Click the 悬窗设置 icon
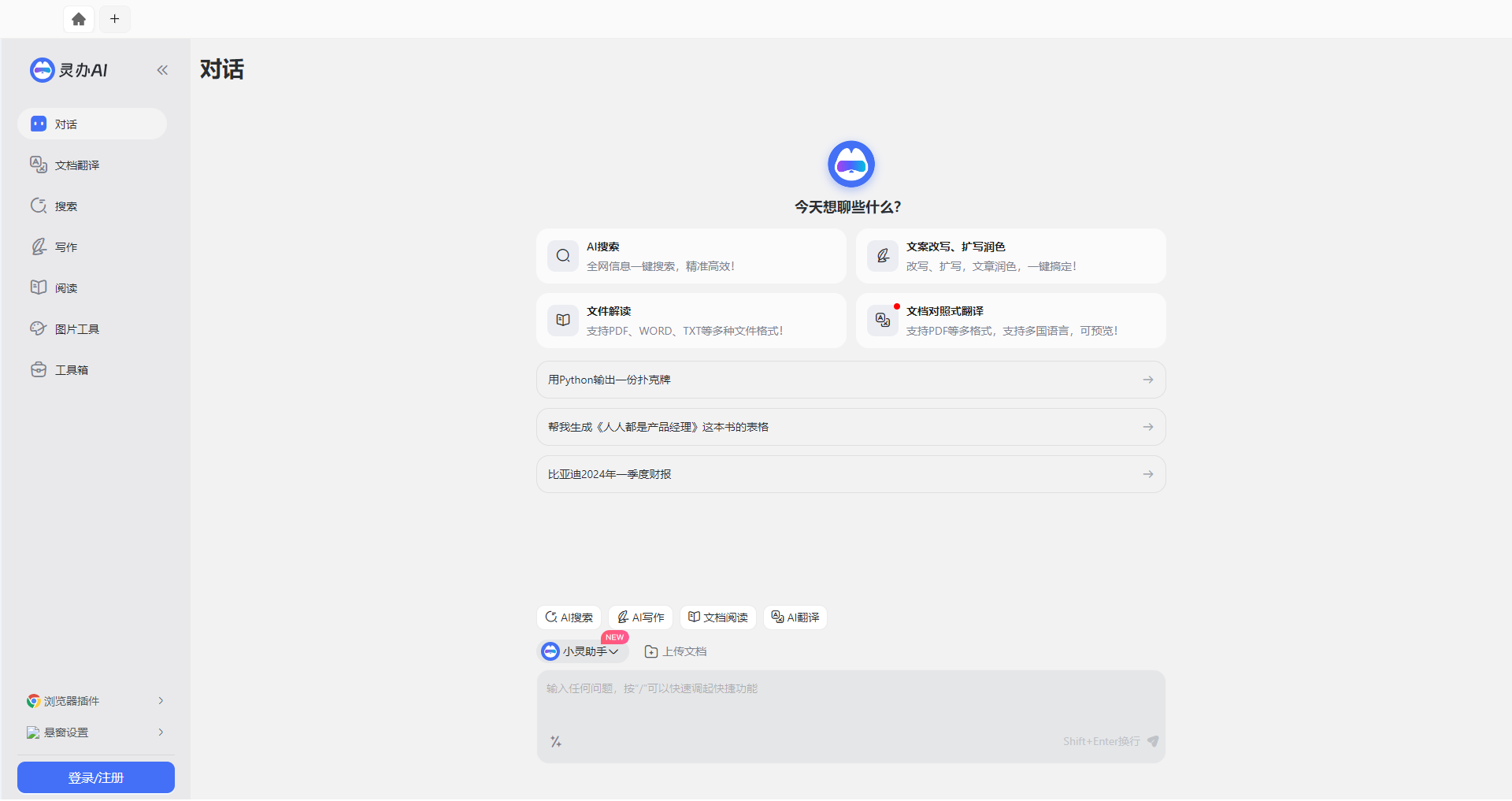 coord(33,732)
